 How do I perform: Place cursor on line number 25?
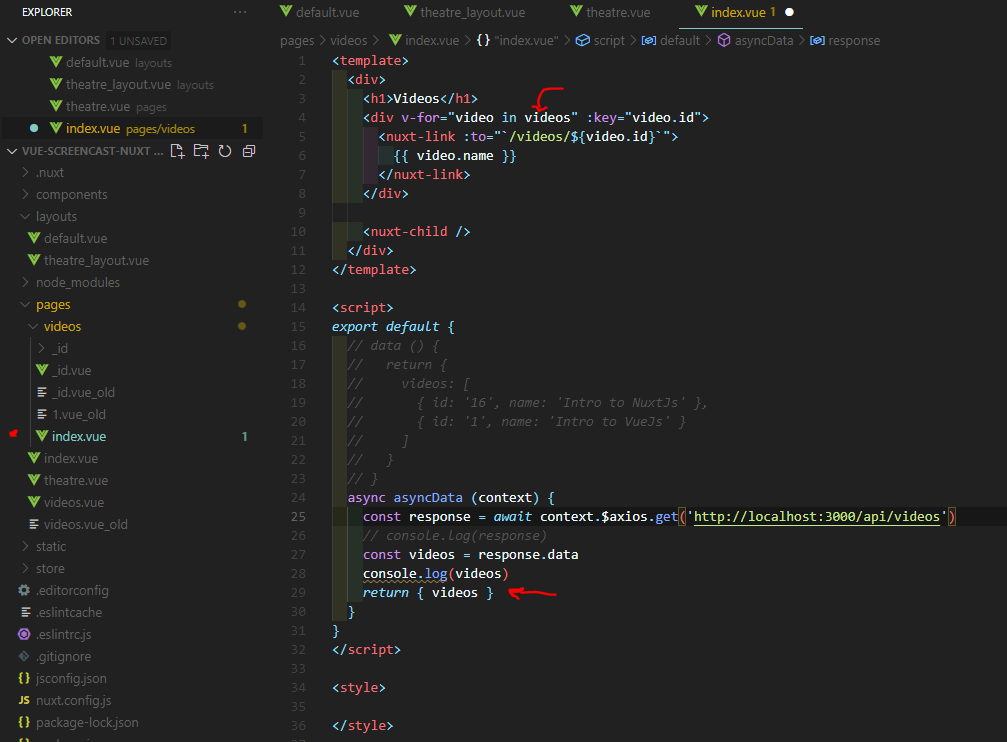(299, 517)
